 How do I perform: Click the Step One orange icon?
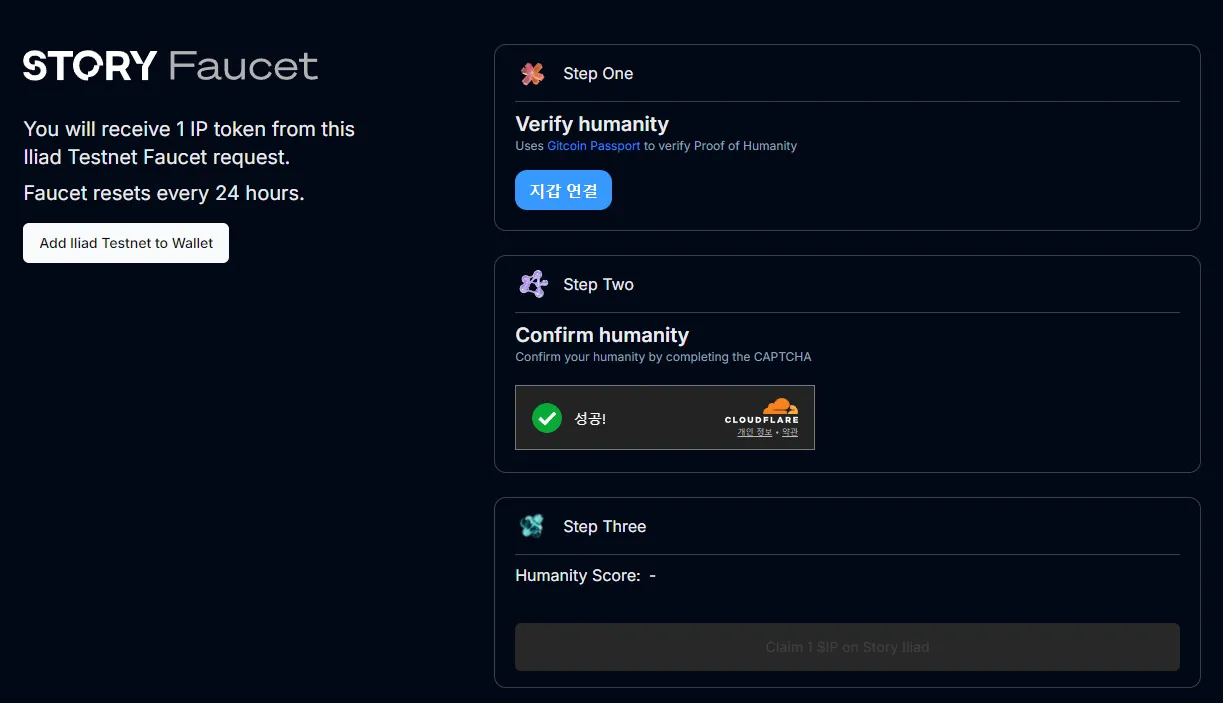click(x=532, y=73)
